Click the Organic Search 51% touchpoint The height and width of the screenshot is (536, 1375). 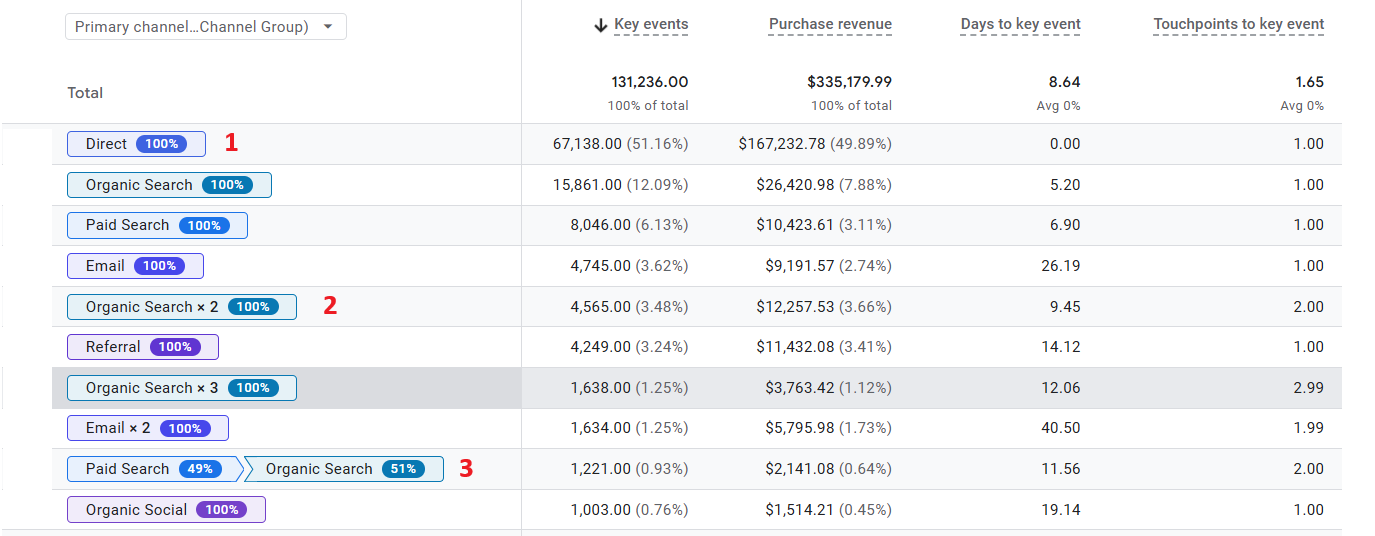point(343,469)
